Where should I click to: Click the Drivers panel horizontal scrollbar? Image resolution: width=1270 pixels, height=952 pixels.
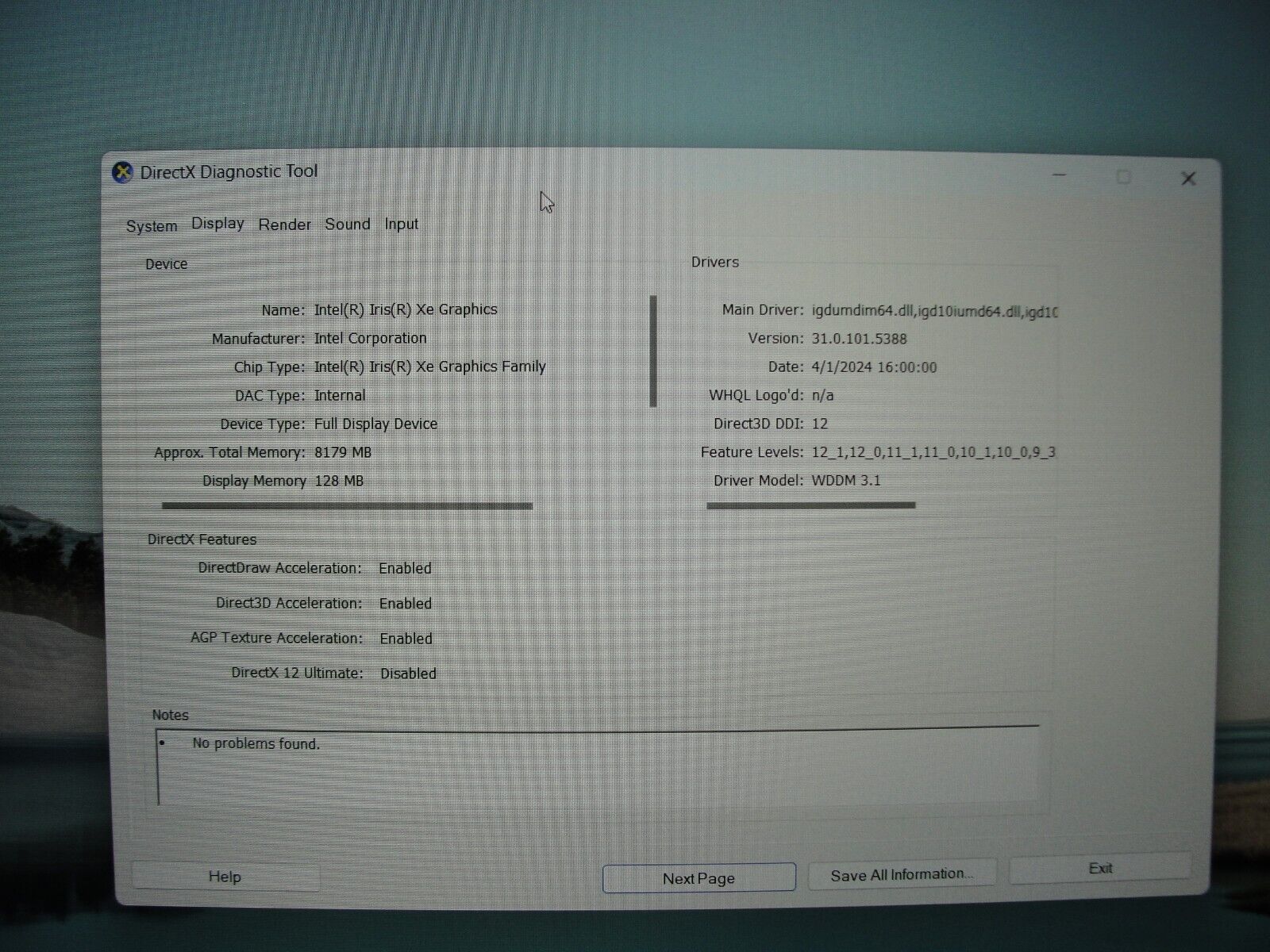pyautogui.click(x=810, y=505)
